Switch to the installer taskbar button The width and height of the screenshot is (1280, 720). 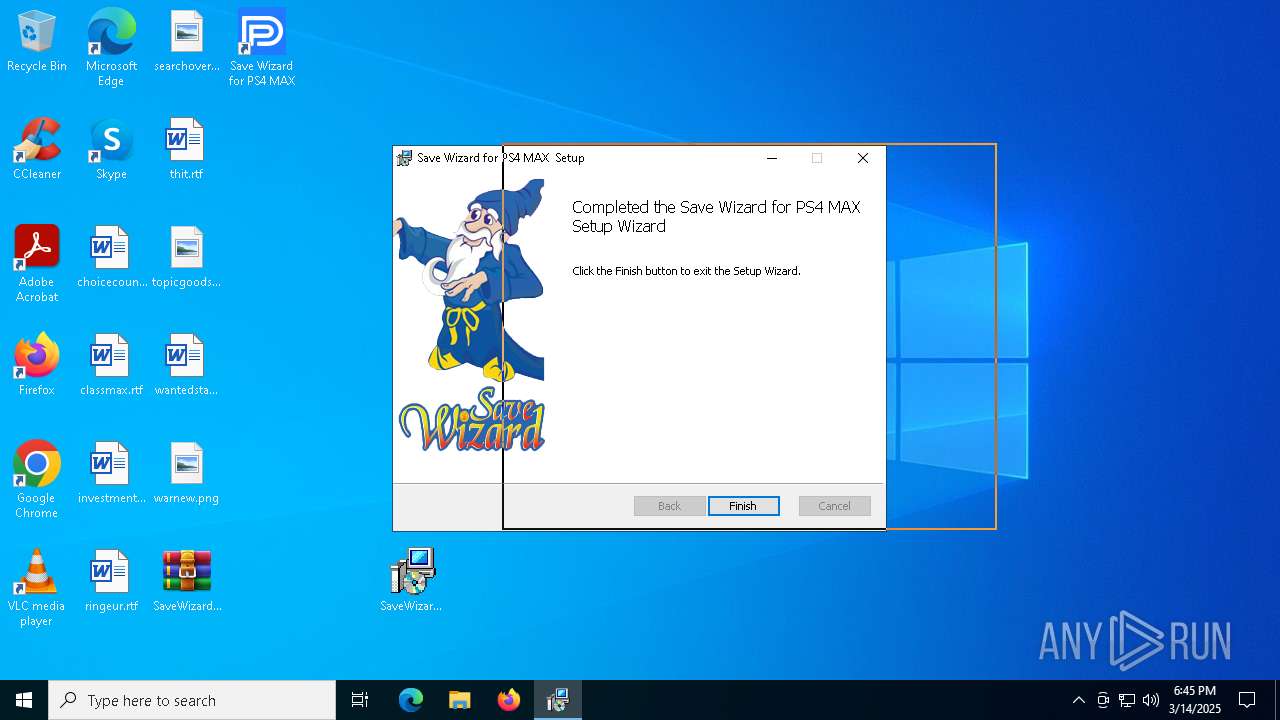pos(558,700)
